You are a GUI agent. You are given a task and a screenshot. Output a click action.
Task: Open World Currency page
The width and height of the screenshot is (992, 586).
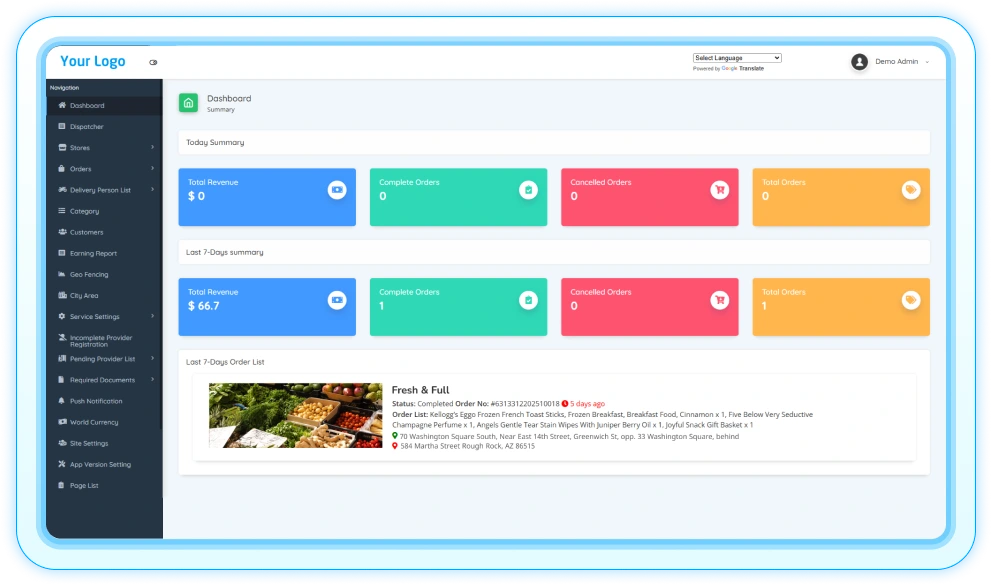pos(104,422)
